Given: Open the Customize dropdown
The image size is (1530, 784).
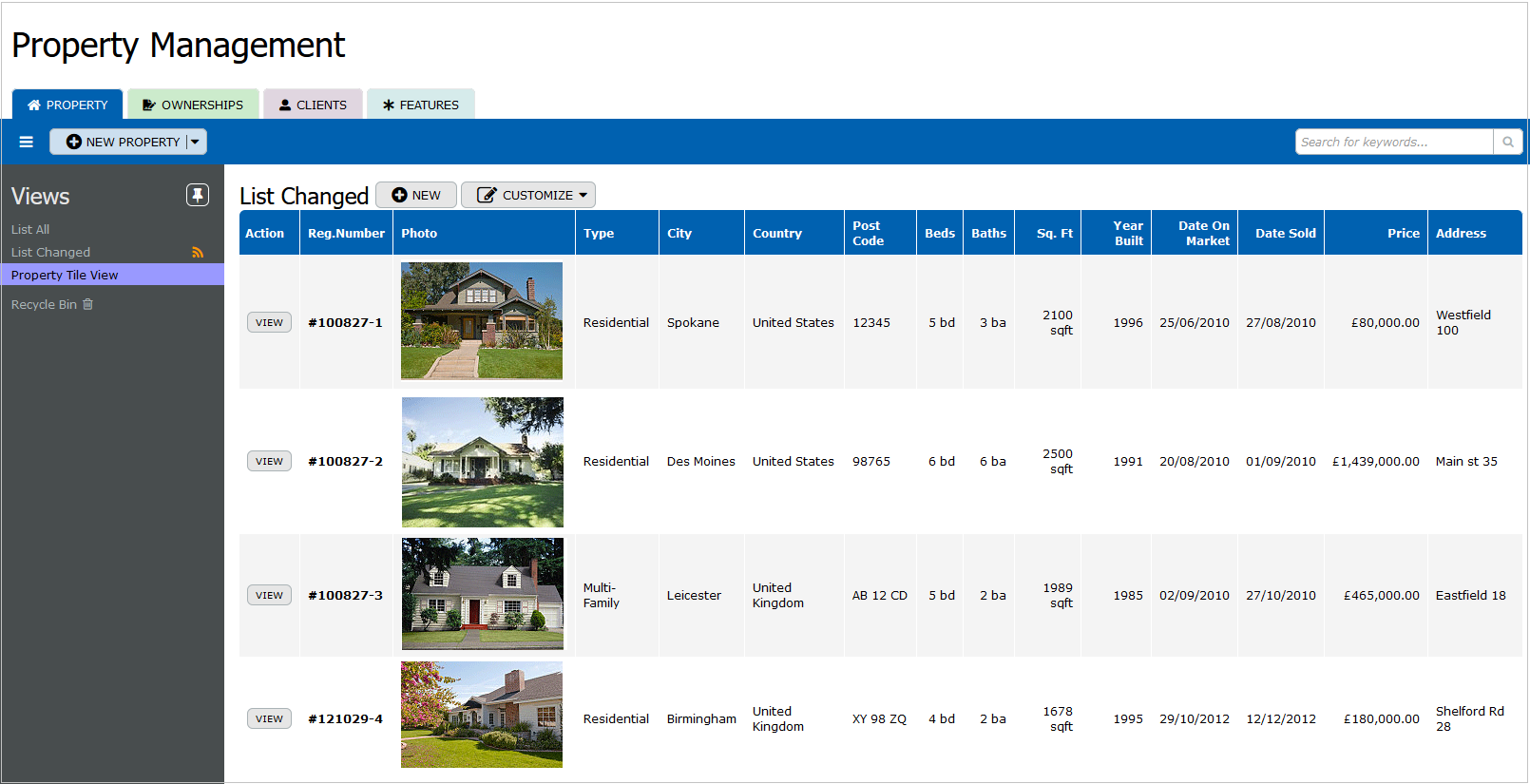Looking at the screenshot, I should pos(528,195).
